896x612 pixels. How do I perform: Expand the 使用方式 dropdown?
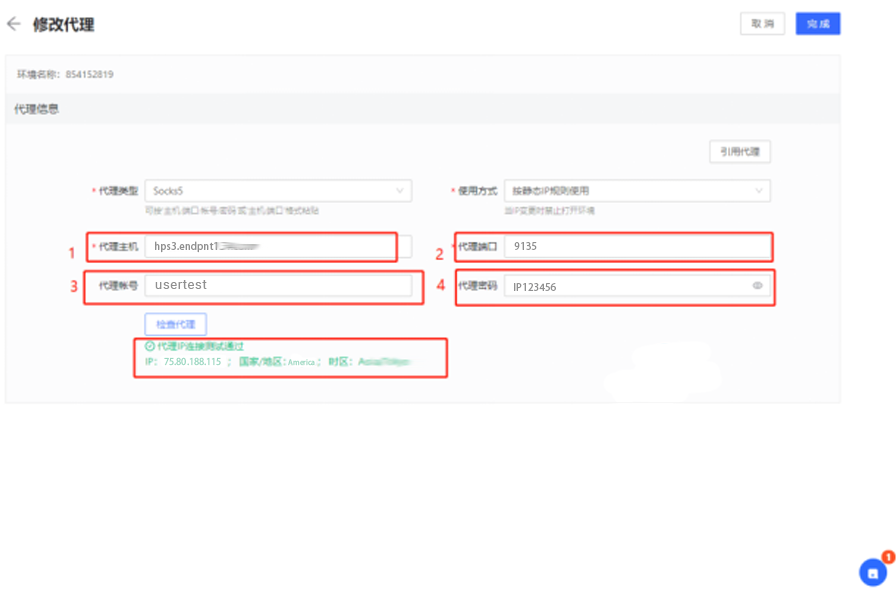coord(637,190)
